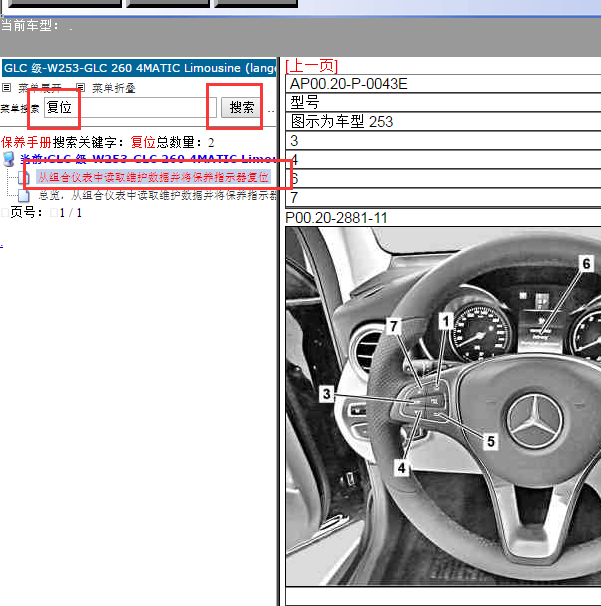Viewport: 601px width, 606px height.
Task: Click the table row labeled 3
Action: coord(443,141)
